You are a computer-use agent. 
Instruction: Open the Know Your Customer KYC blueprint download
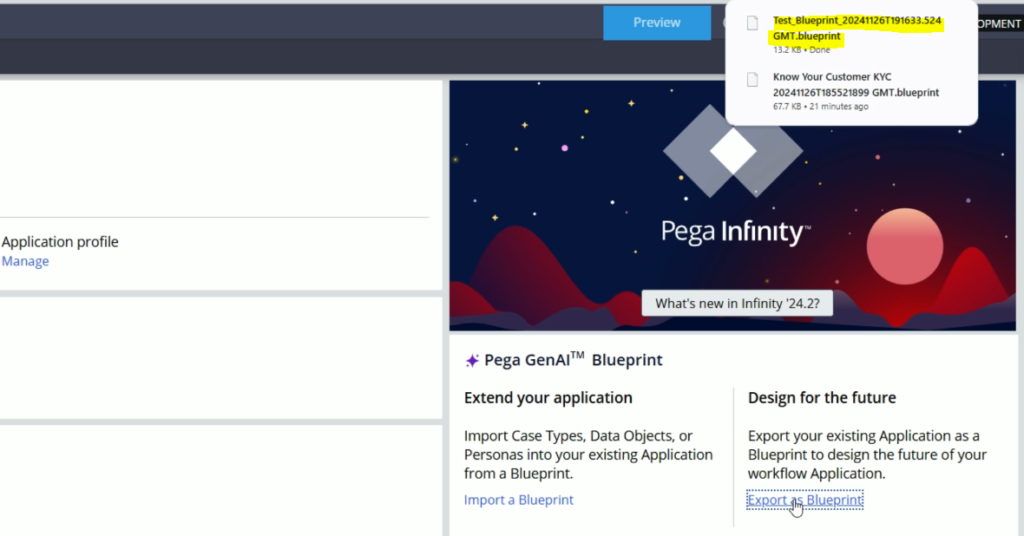(856, 84)
